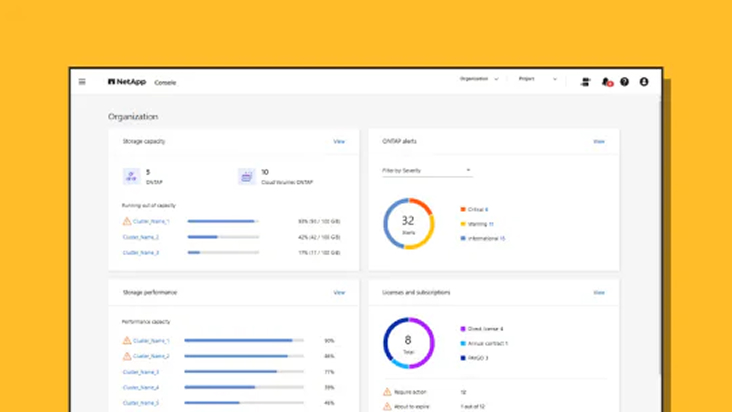Image resolution: width=732 pixels, height=412 pixels.
Task: Open Cluster_Name_2 in Storage capacity list
Action: pos(141,237)
